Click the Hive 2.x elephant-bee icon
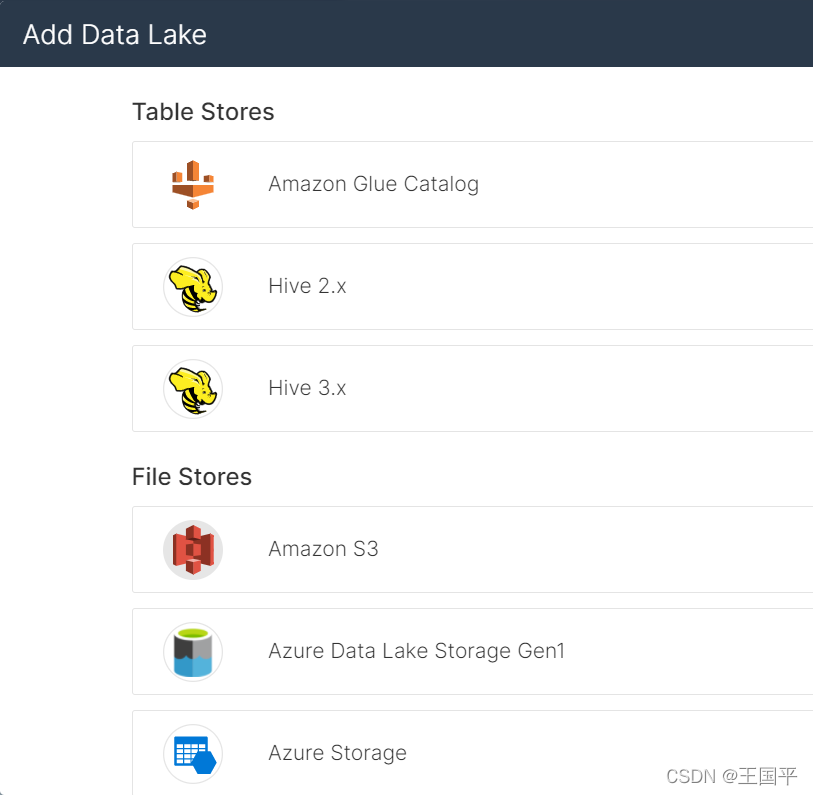813x795 pixels. (x=193, y=286)
